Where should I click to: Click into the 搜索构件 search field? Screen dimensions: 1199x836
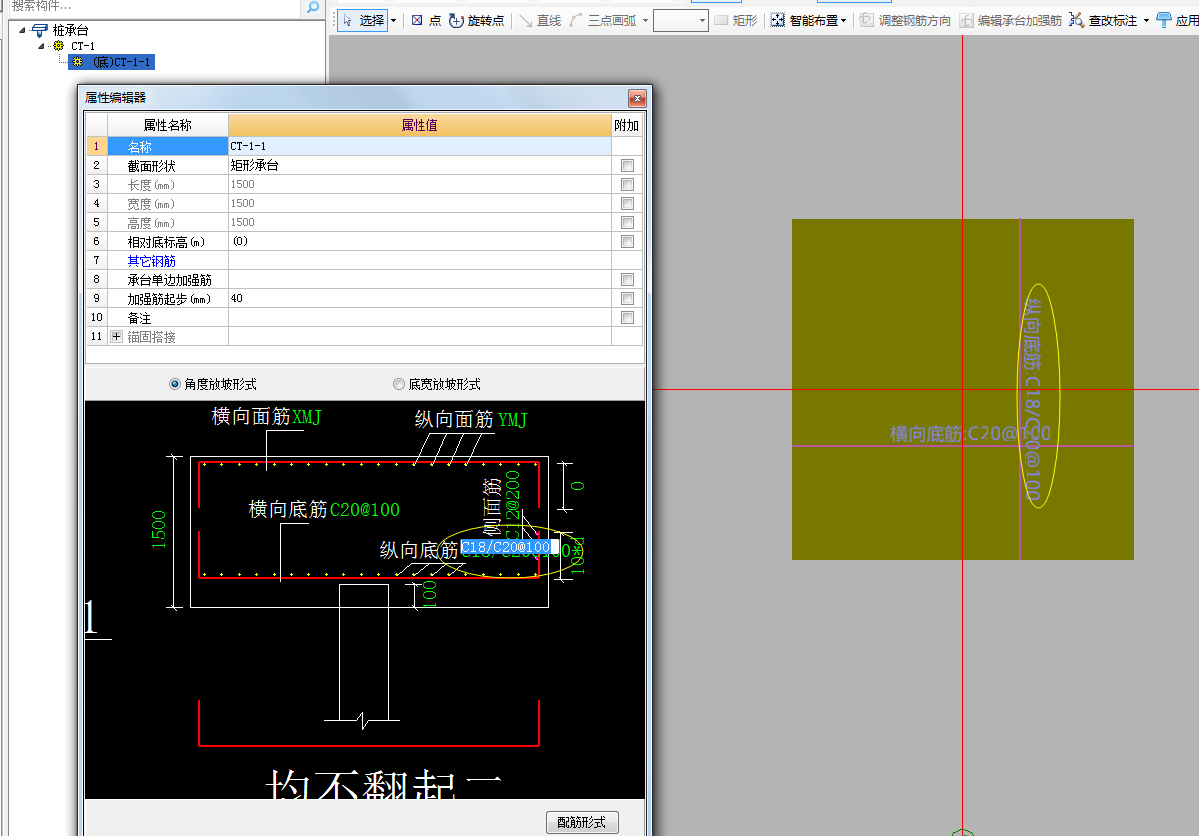click(153, 7)
